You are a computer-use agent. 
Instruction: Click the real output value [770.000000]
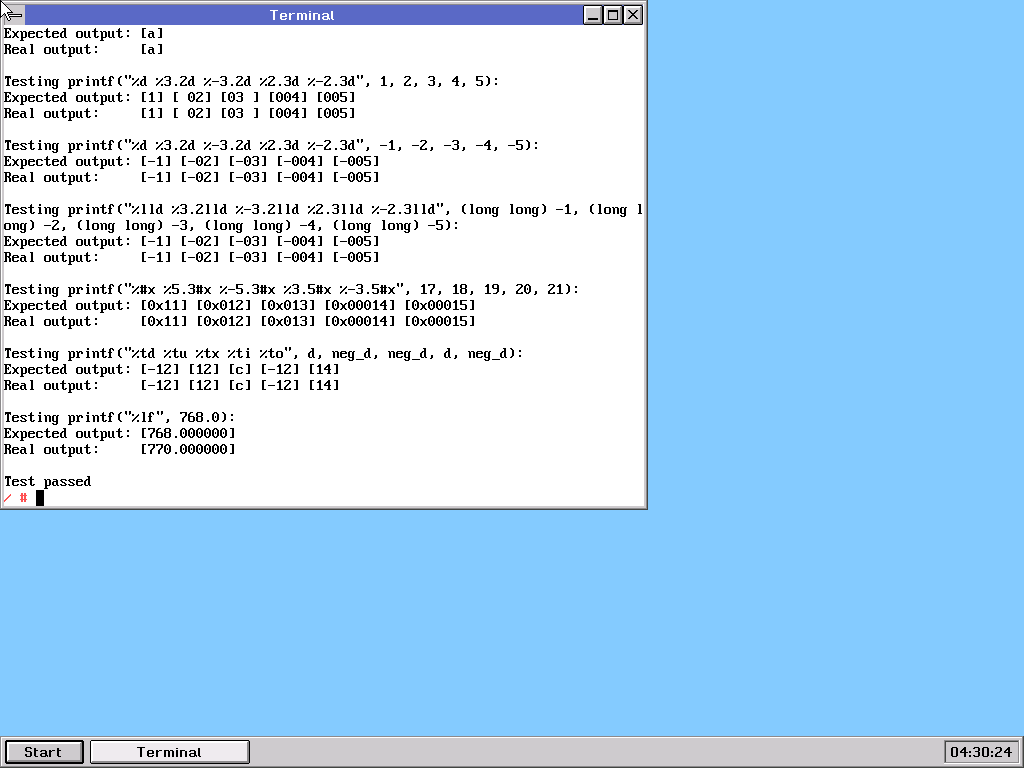188,450
